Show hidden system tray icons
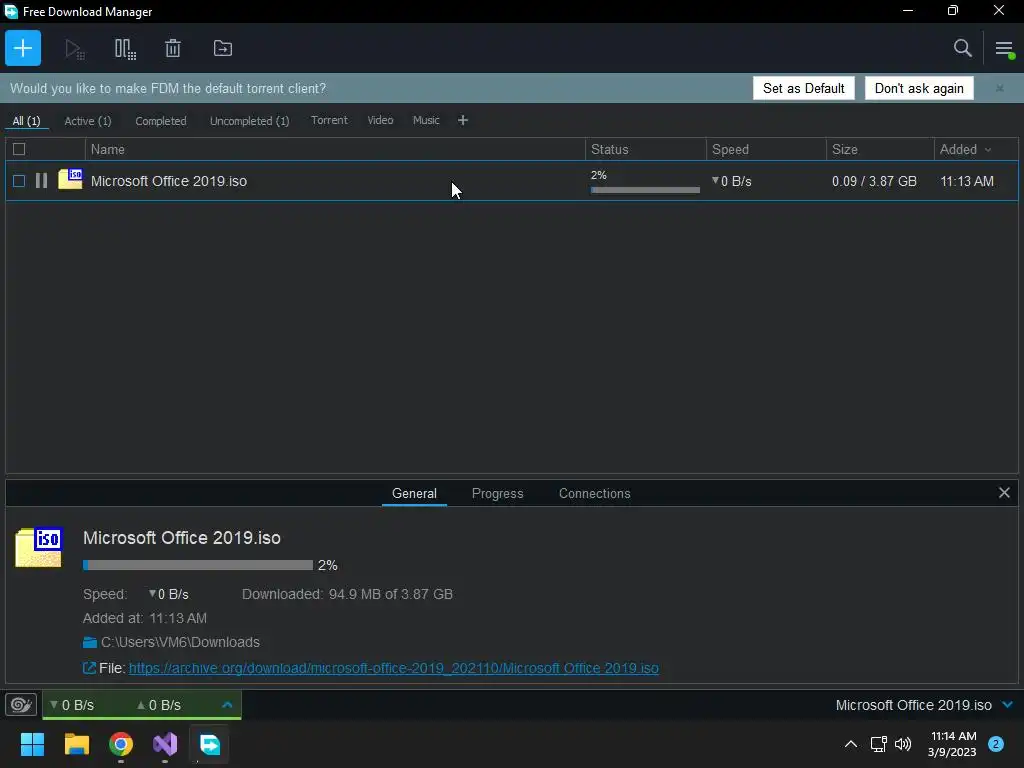The width and height of the screenshot is (1024, 768). coord(850,744)
